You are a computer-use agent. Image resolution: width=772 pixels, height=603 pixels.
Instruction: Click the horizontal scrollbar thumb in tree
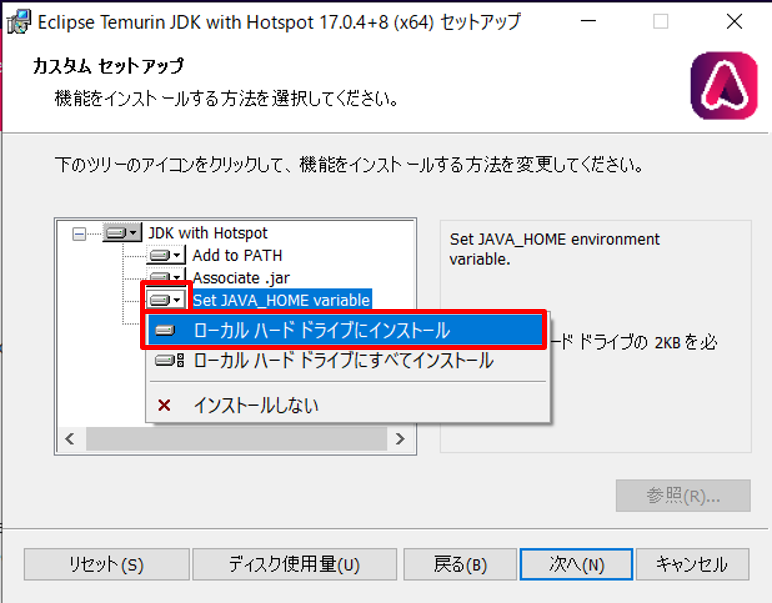[236, 438]
